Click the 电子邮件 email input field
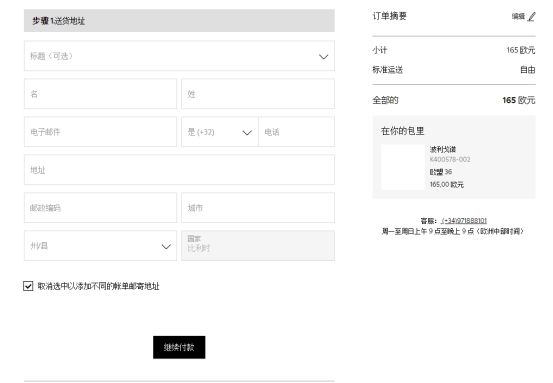This screenshot has width=553, height=383. tap(100, 132)
